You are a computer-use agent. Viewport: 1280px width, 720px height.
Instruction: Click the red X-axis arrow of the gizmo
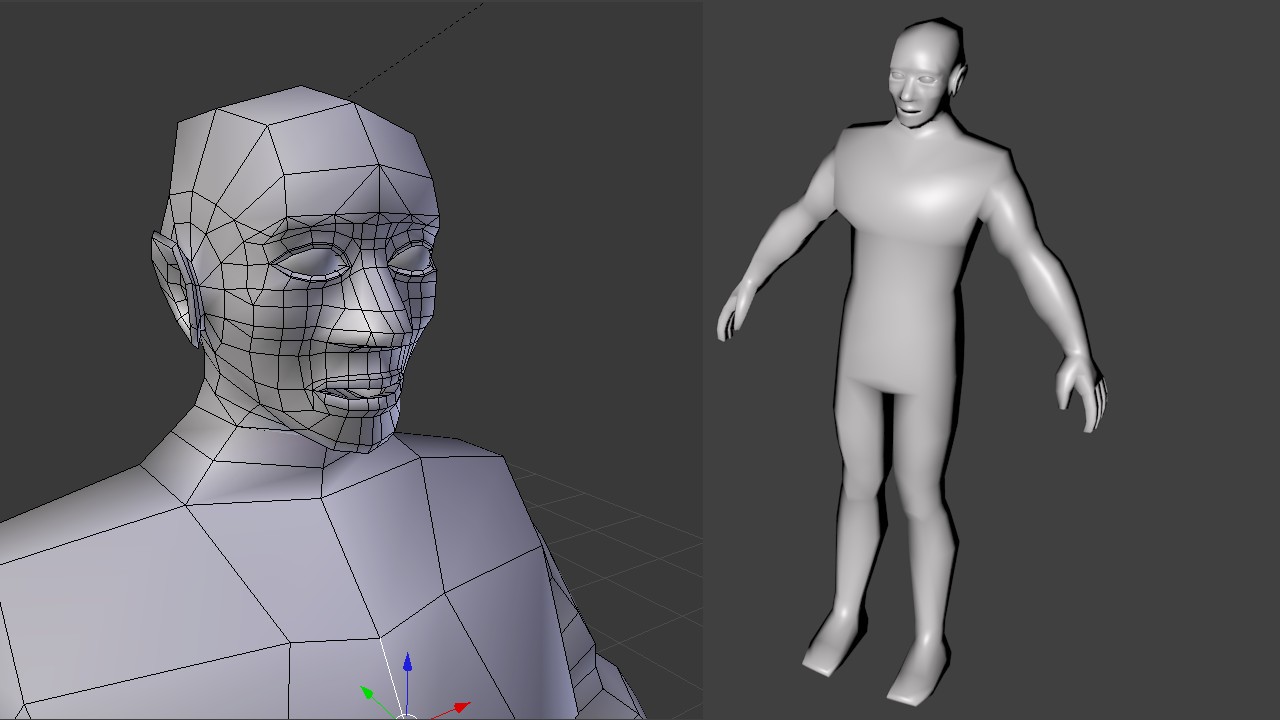(460, 706)
